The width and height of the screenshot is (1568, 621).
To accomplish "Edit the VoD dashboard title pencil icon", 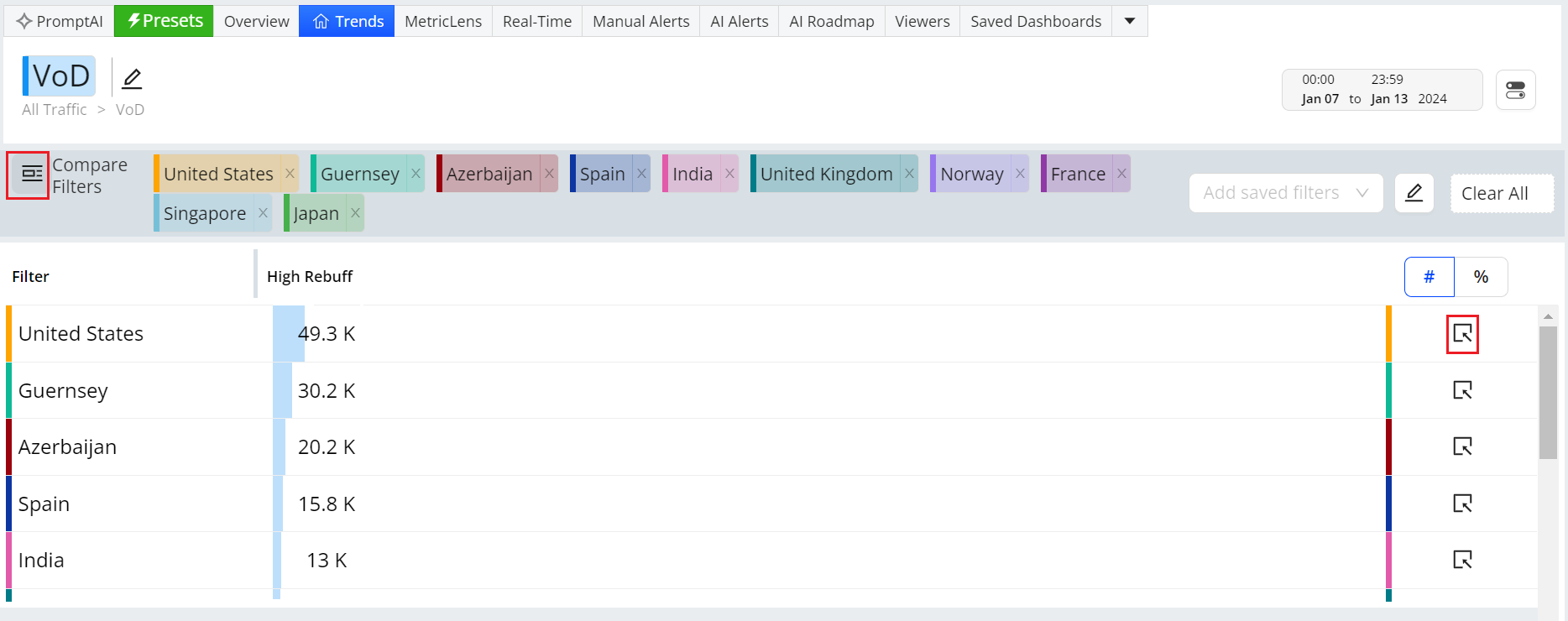I will pyautogui.click(x=132, y=79).
